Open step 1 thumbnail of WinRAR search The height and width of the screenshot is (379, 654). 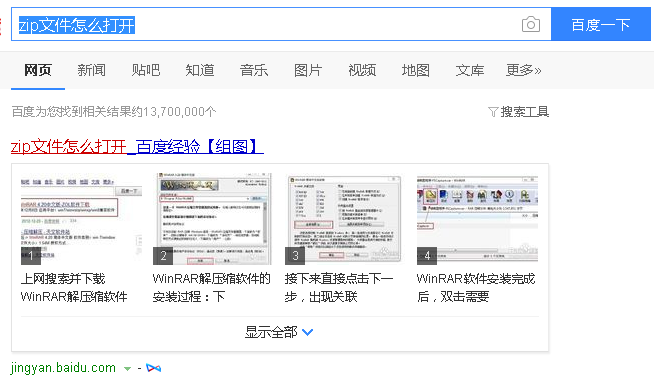pos(81,219)
